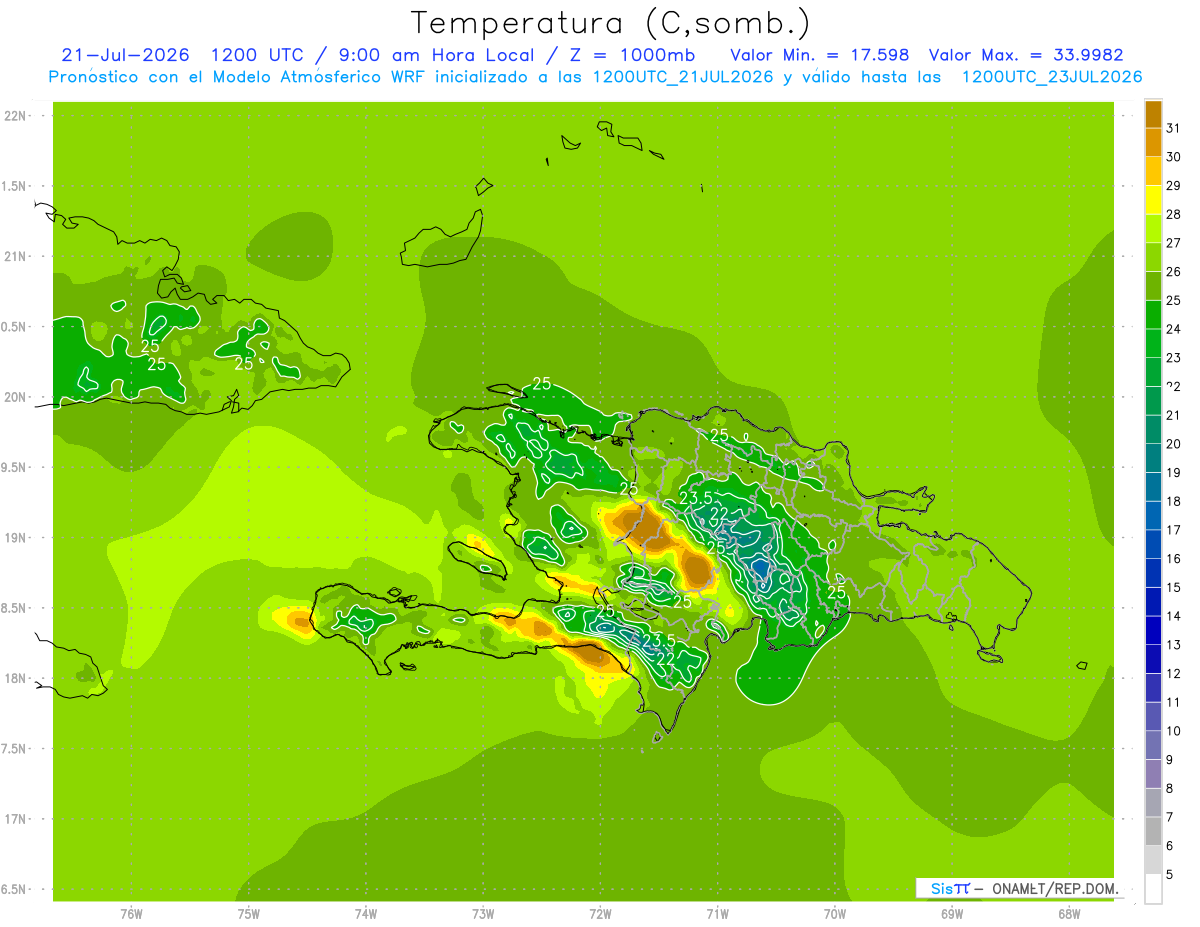Screen dimensions: 1200x927
Task: Select the 'Valor Min. = 17.598' readout
Action: pyautogui.click(x=819, y=55)
